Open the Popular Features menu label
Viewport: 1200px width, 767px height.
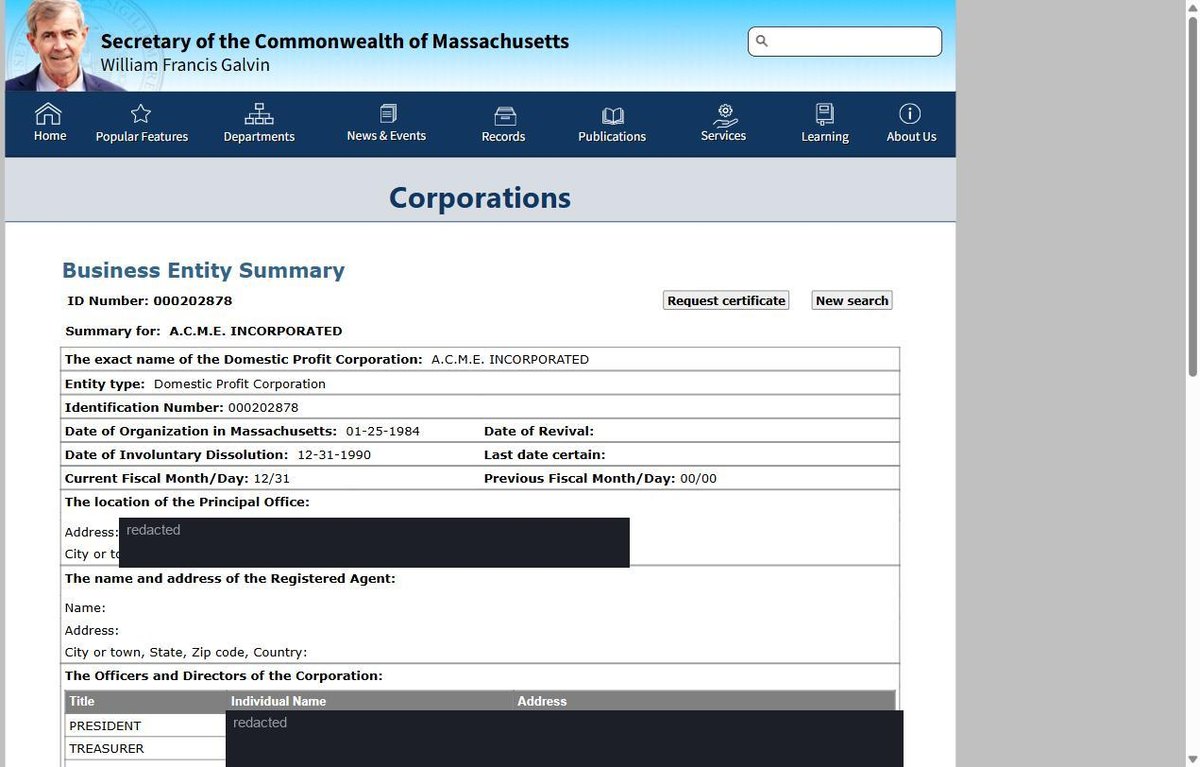142,137
